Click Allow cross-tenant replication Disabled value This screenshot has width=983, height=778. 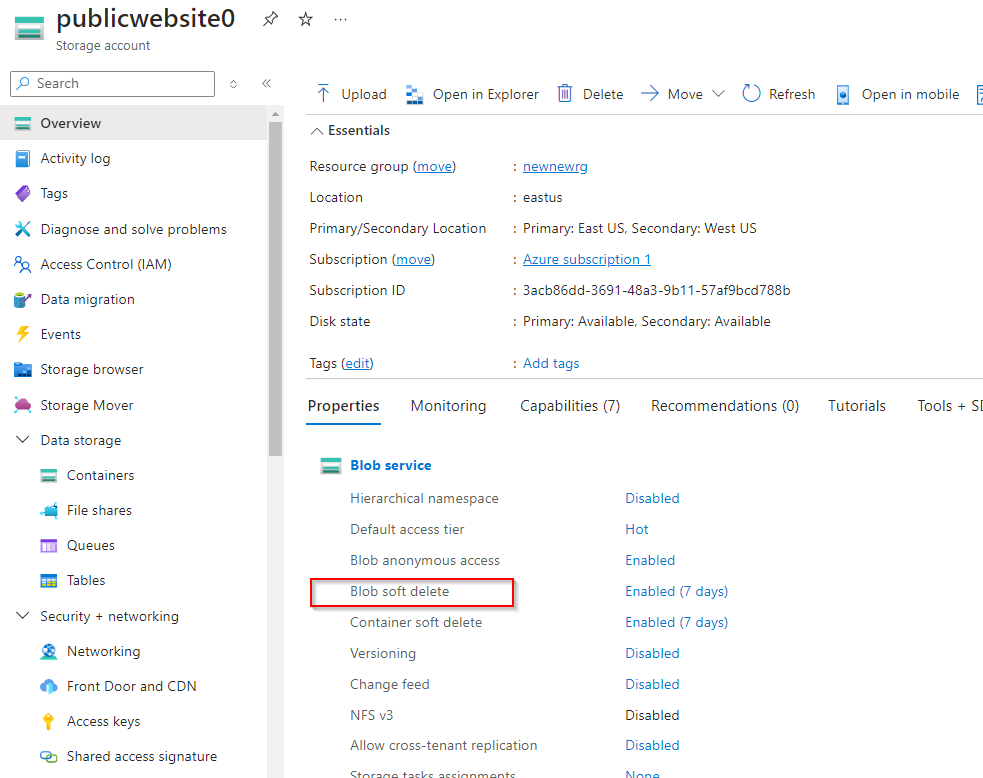[652, 745]
